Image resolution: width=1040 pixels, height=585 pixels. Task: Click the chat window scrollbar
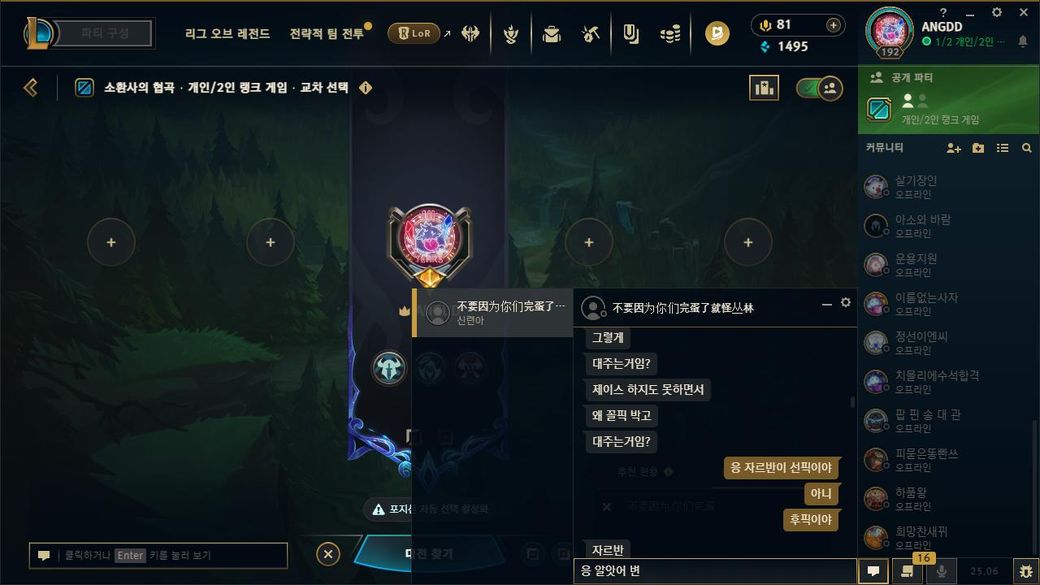(852, 402)
